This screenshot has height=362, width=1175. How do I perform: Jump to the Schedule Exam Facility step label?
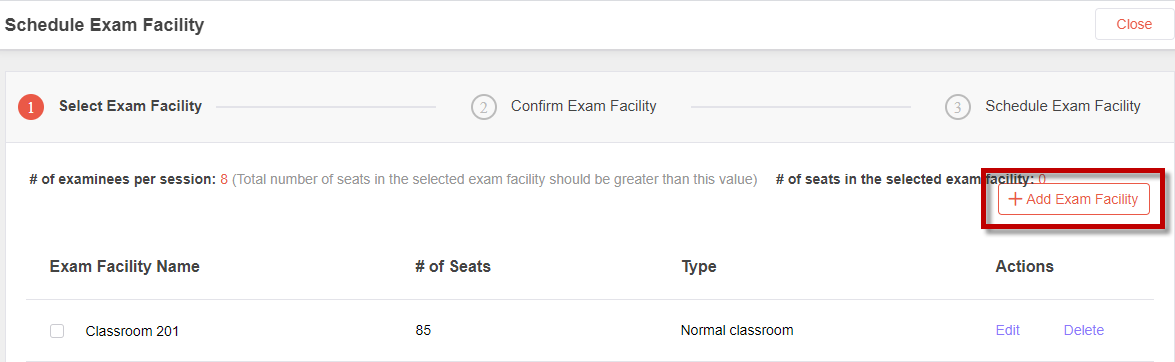pos(1063,106)
